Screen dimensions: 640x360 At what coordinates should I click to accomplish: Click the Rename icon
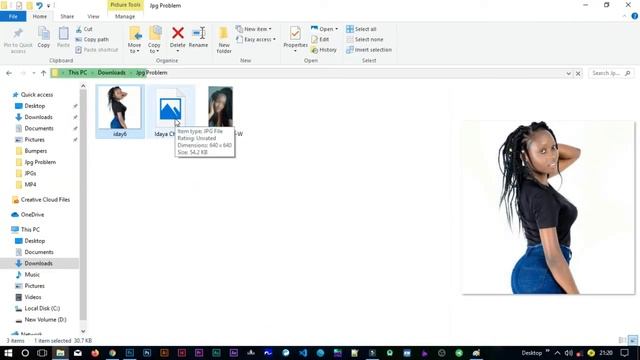pyautogui.click(x=198, y=33)
